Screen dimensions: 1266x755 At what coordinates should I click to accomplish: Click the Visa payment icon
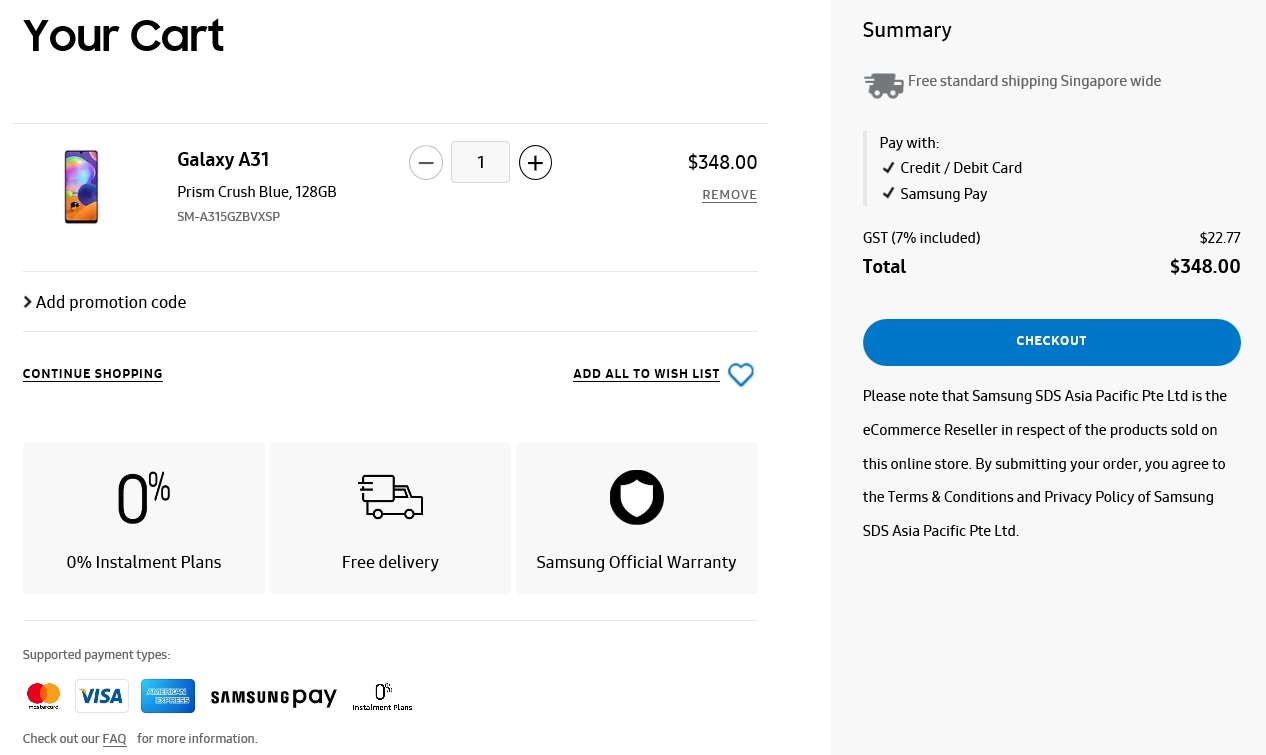click(x=102, y=696)
